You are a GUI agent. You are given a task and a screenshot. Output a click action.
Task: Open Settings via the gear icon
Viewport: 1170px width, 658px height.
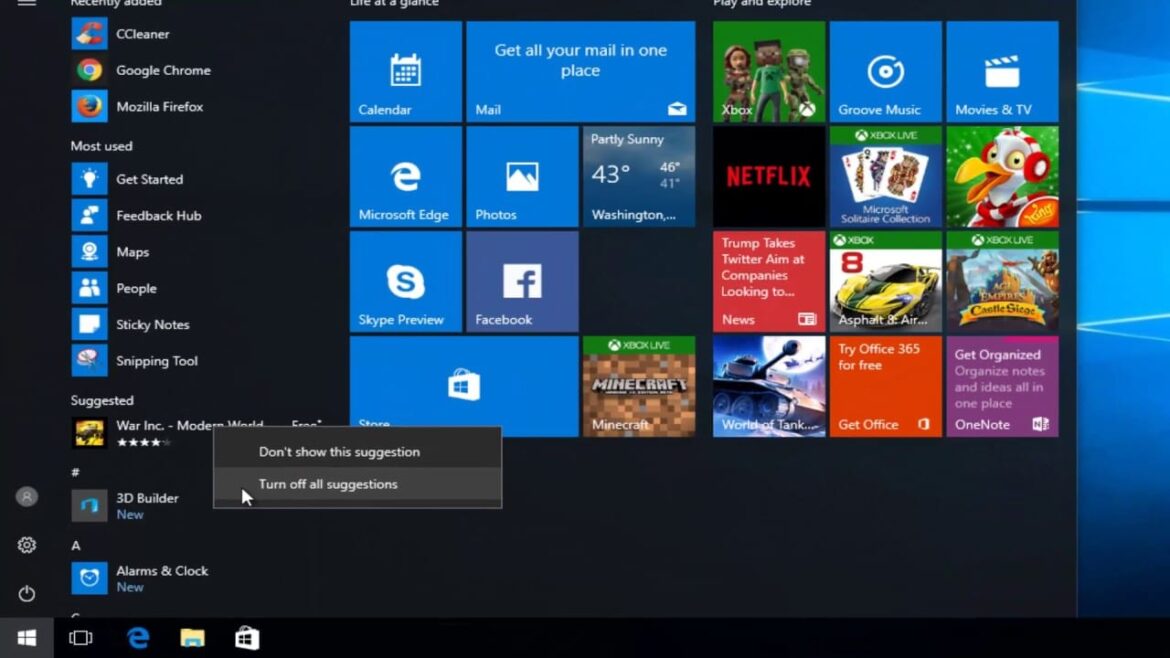pyautogui.click(x=27, y=545)
